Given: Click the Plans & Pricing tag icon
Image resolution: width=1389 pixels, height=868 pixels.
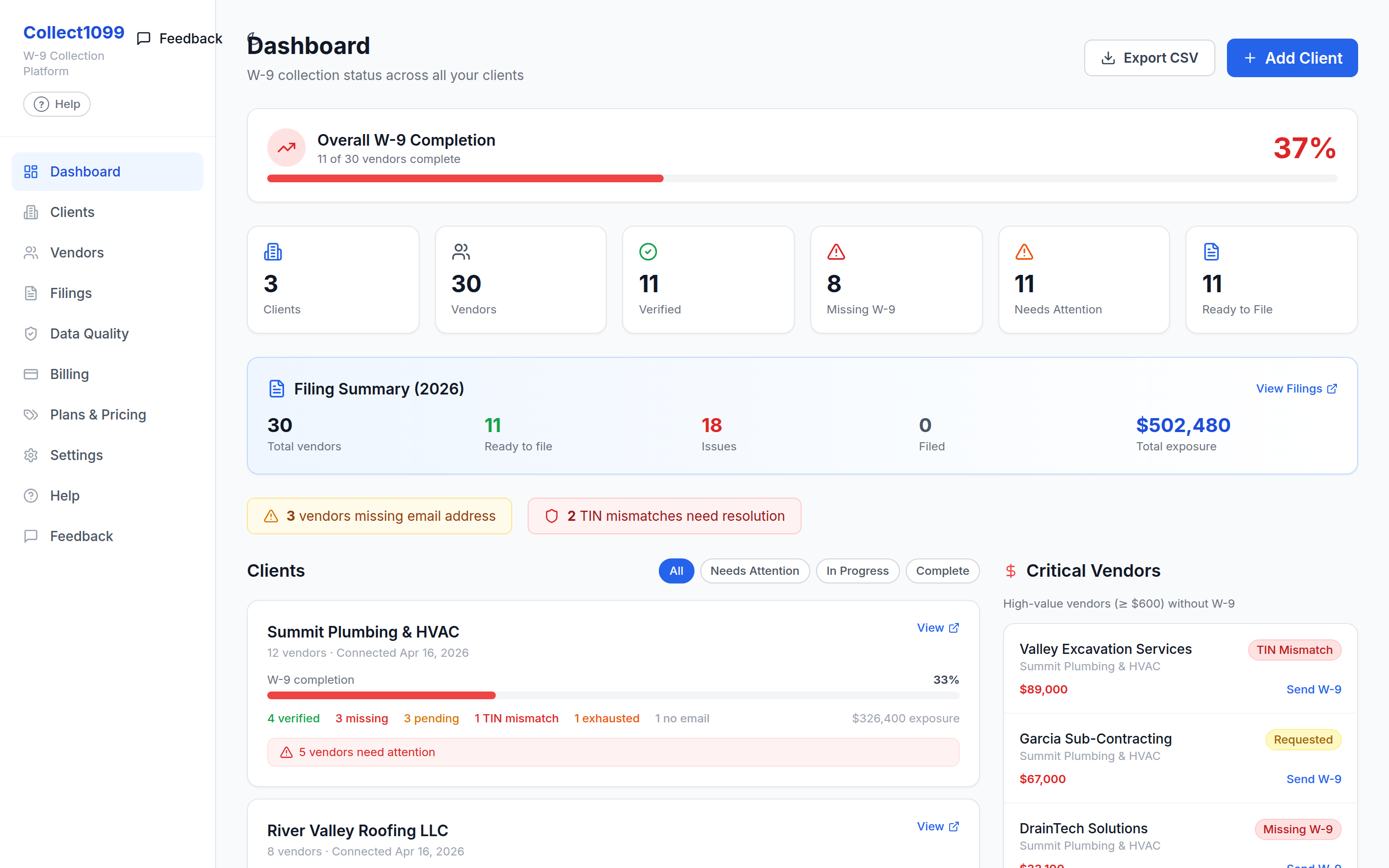Looking at the screenshot, I should (x=31, y=415).
